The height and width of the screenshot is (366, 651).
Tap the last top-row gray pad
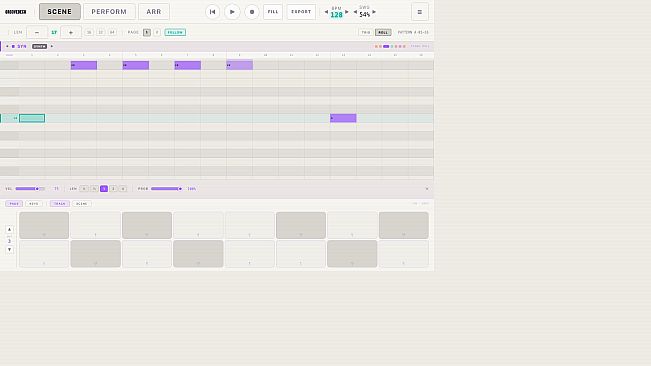(404, 225)
